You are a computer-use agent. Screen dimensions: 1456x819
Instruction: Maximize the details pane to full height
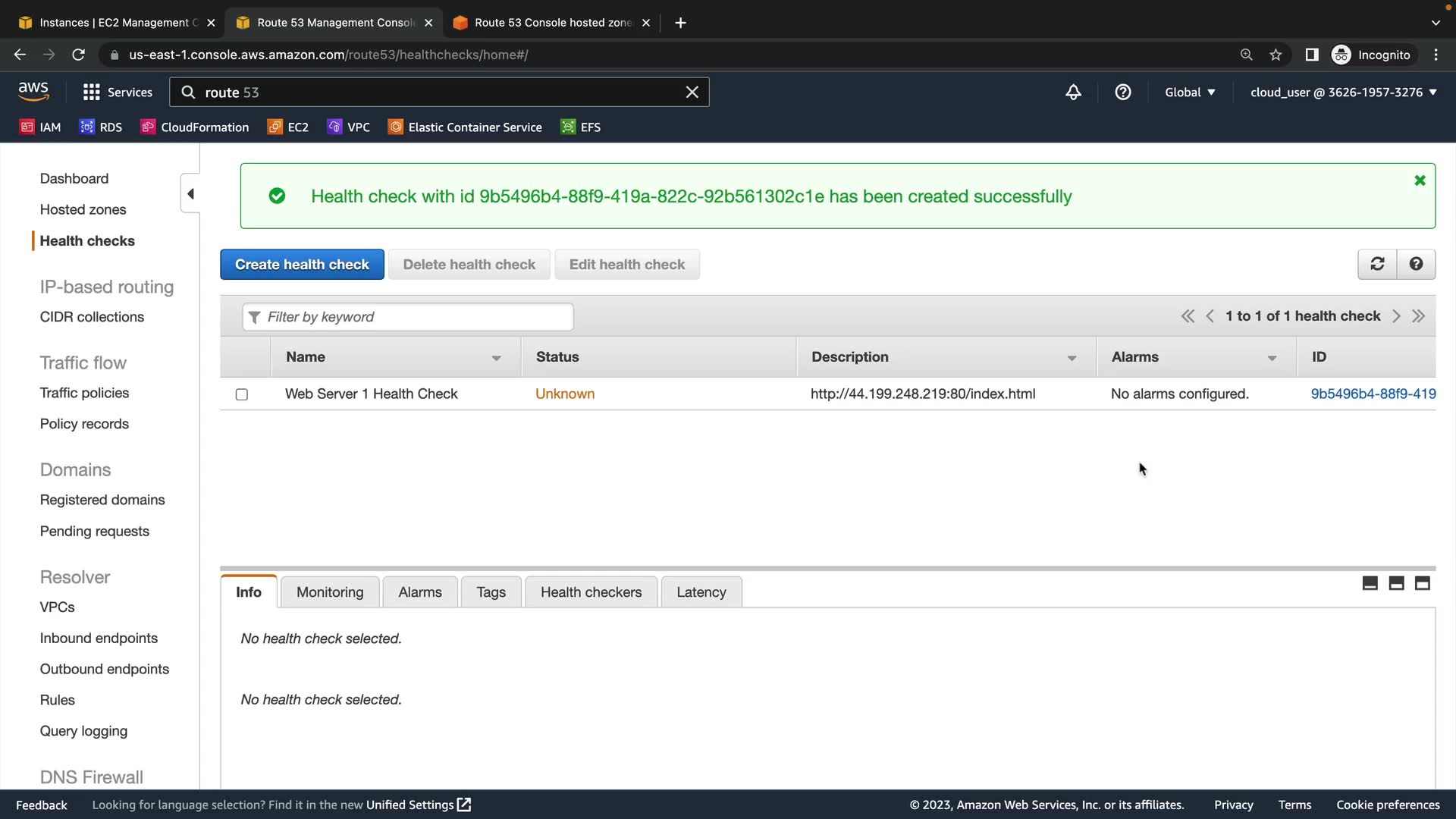tap(1422, 583)
